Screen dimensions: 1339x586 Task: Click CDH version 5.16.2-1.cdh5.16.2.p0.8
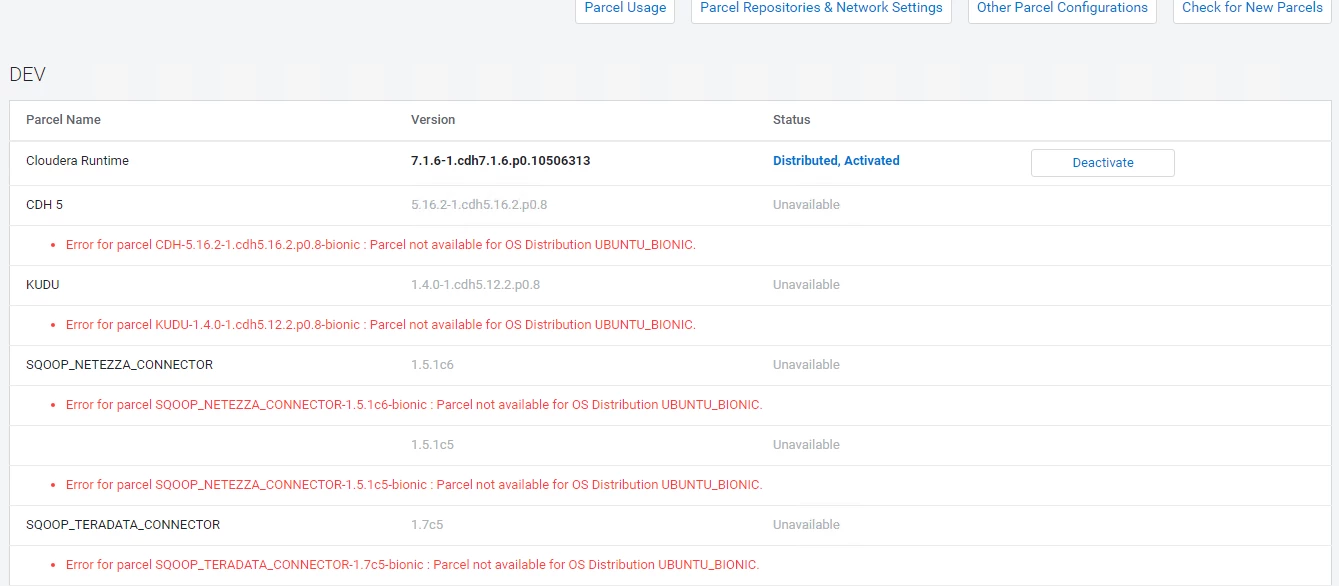pos(479,205)
